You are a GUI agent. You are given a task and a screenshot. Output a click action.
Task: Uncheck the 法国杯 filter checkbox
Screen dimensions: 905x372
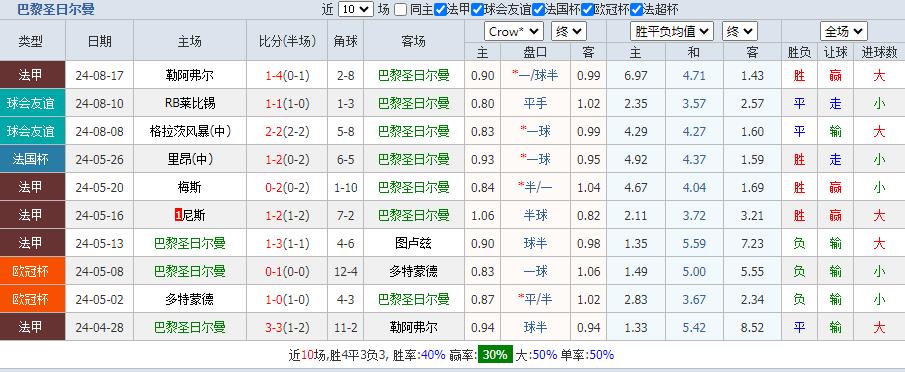click(x=538, y=10)
